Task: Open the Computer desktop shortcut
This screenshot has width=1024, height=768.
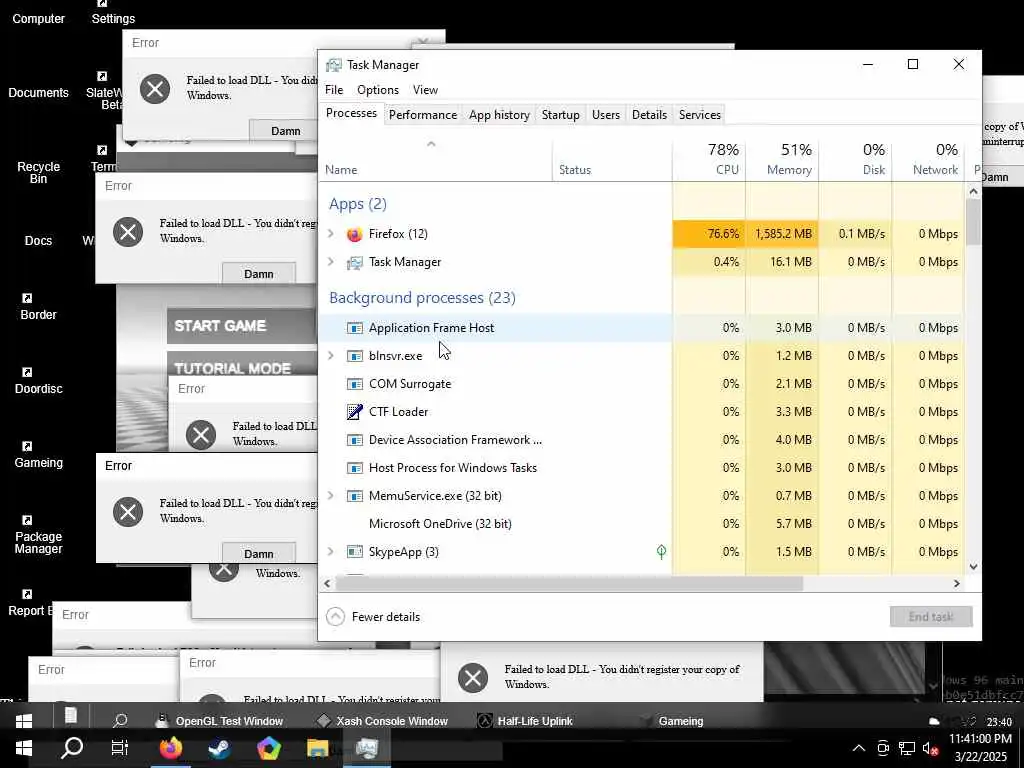Action: pyautogui.click(x=39, y=19)
